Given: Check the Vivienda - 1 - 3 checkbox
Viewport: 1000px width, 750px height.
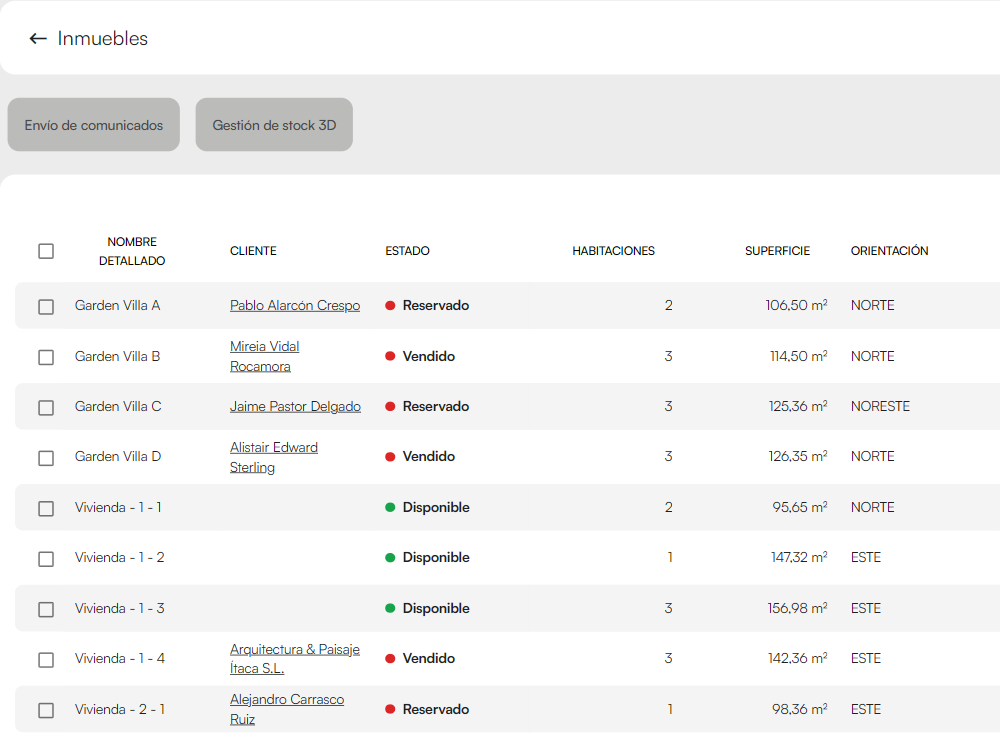Looking at the screenshot, I should (46, 609).
